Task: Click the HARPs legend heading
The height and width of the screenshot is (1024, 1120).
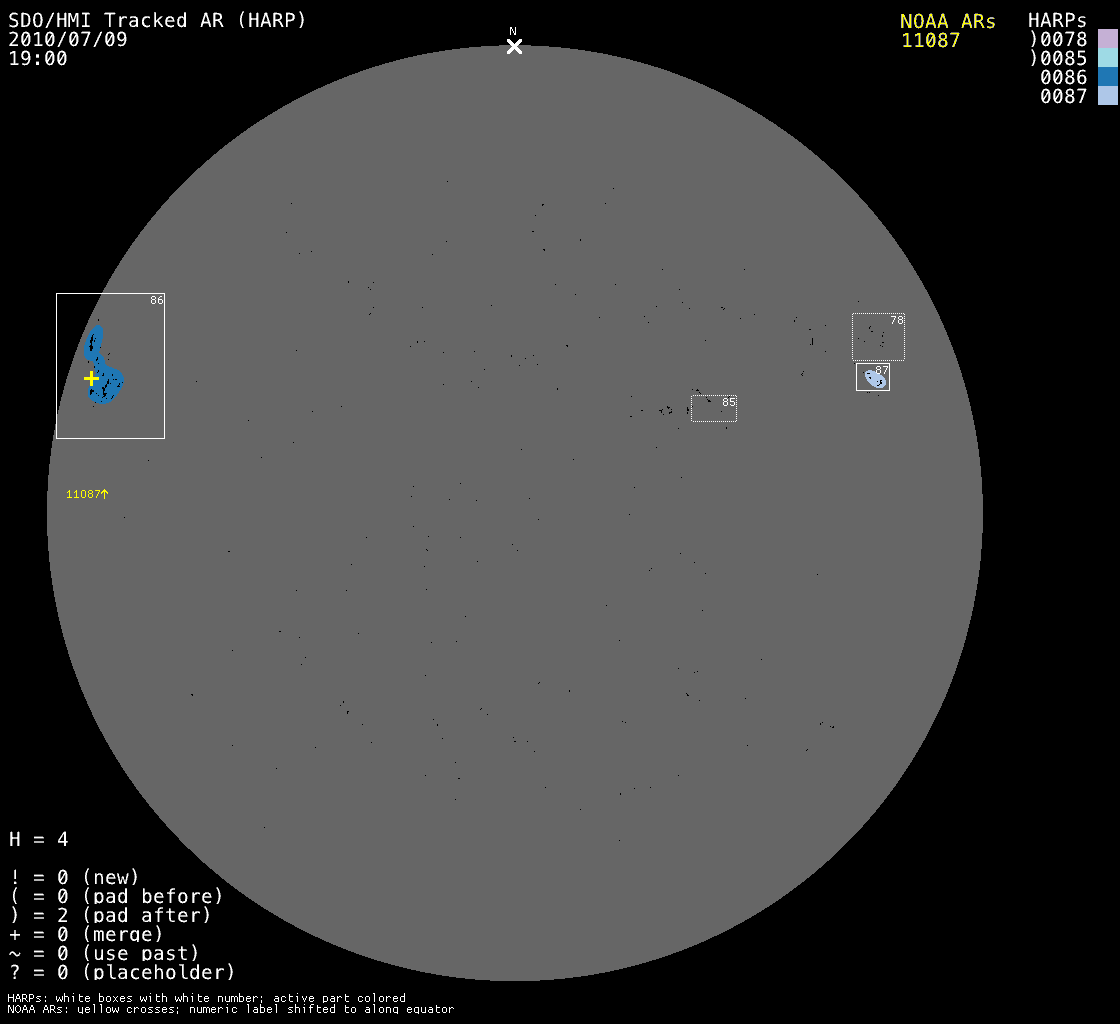Action: point(1057,21)
